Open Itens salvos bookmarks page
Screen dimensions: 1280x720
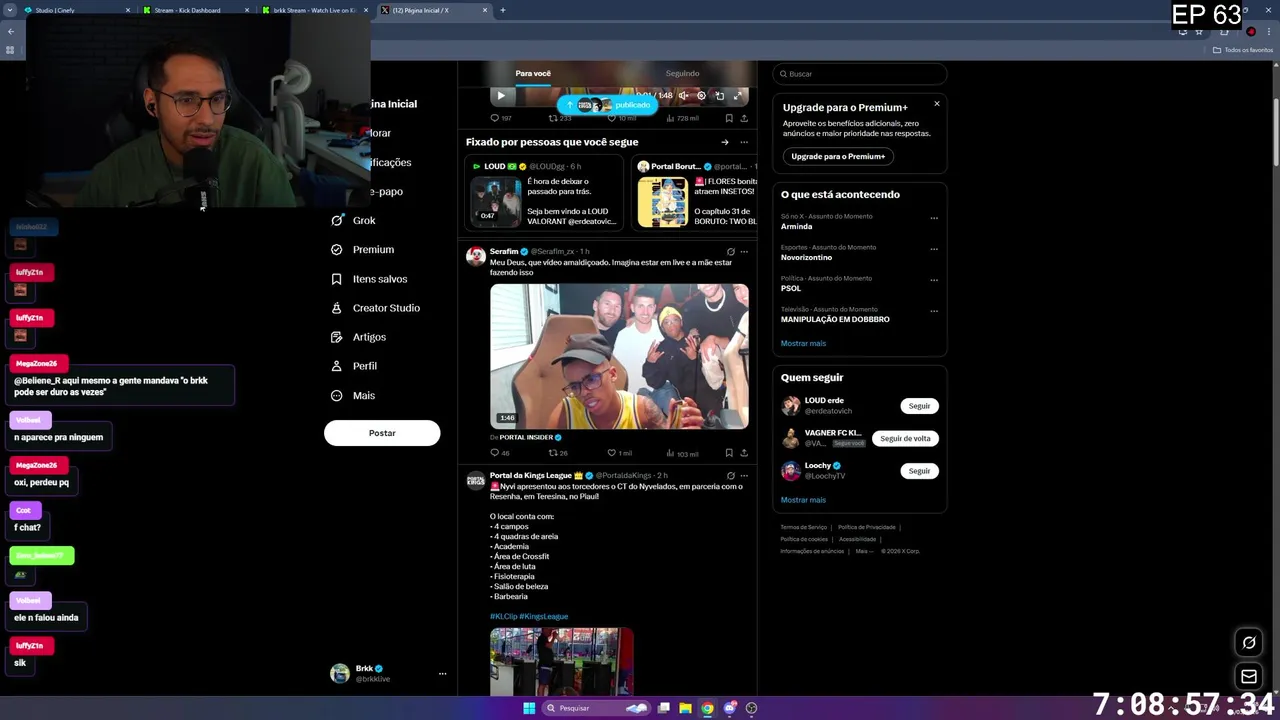tap(369, 279)
